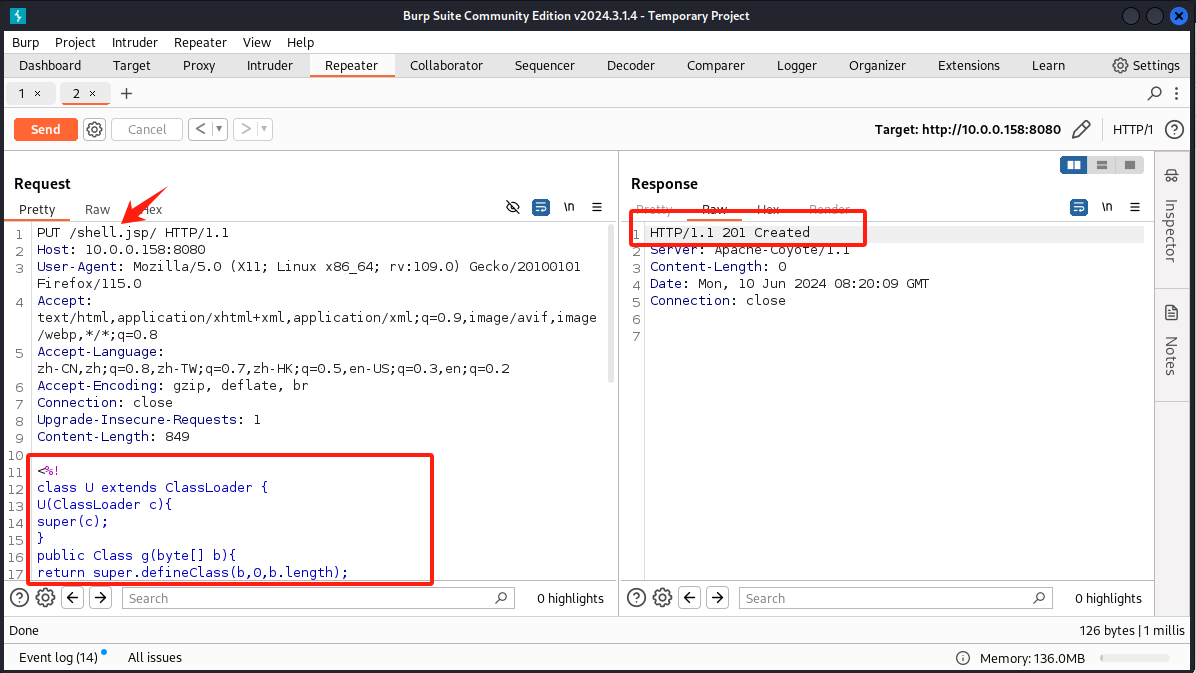Open the View menu
Viewport: 1196px width, 673px height.
[256, 43]
